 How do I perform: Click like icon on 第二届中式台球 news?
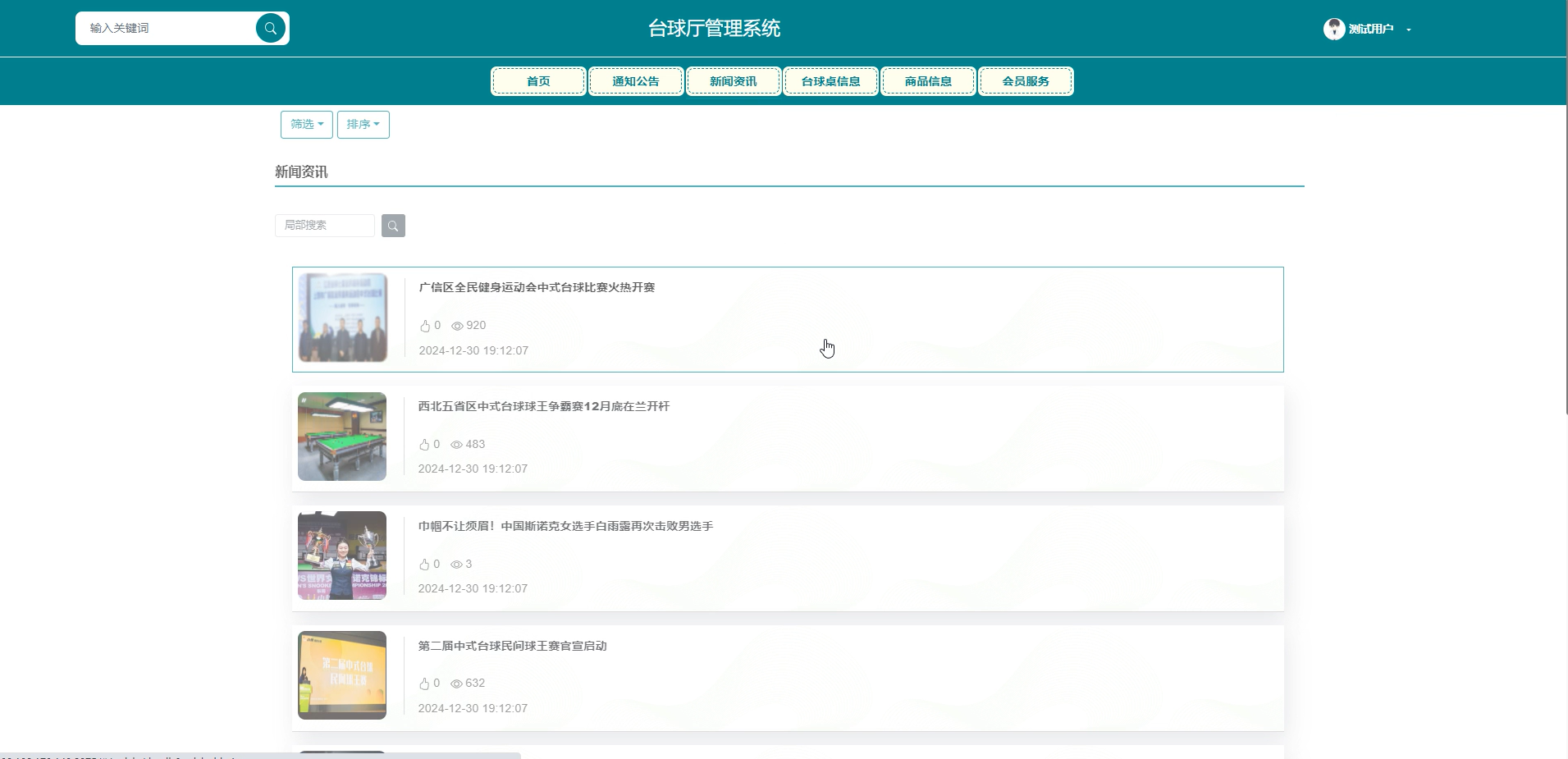(424, 684)
